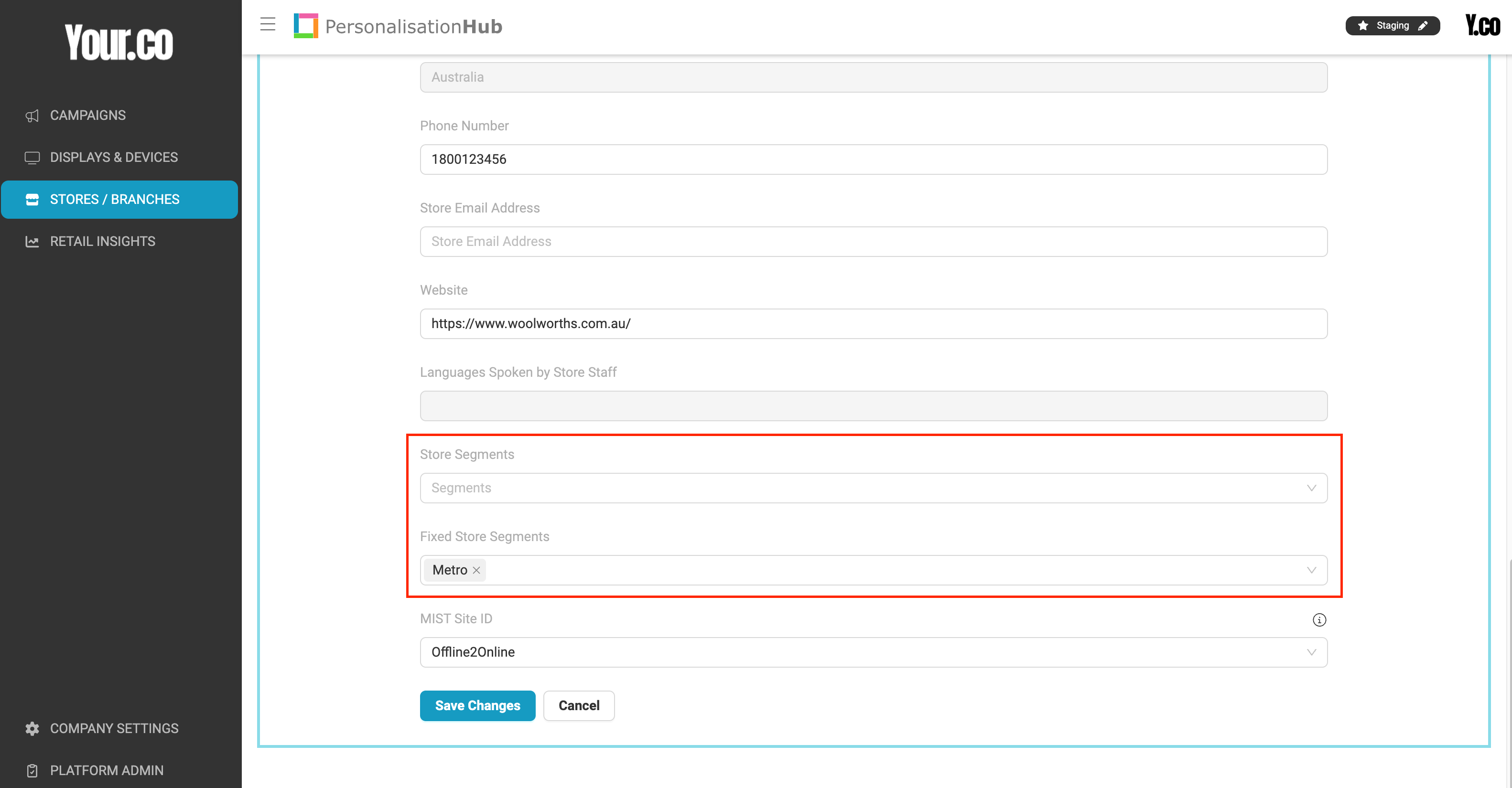Click the Company Settings gear icon
The width and height of the screenshot is (1512, 788).
coord(32,728)
